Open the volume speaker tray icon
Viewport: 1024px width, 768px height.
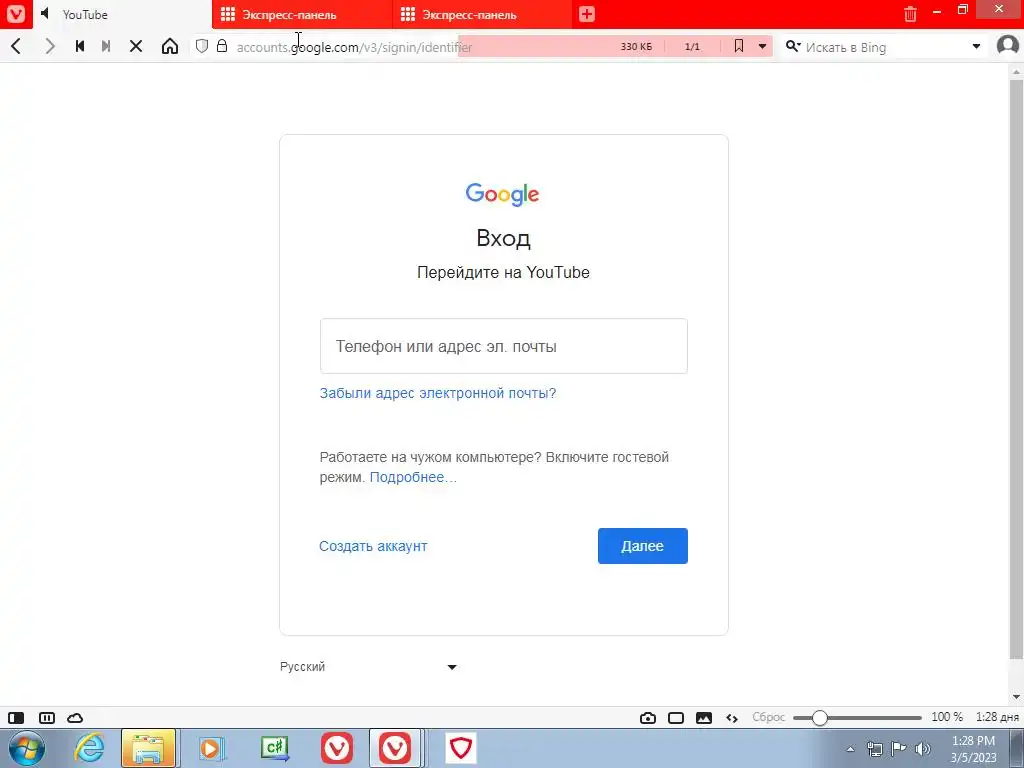coord(923,749)
